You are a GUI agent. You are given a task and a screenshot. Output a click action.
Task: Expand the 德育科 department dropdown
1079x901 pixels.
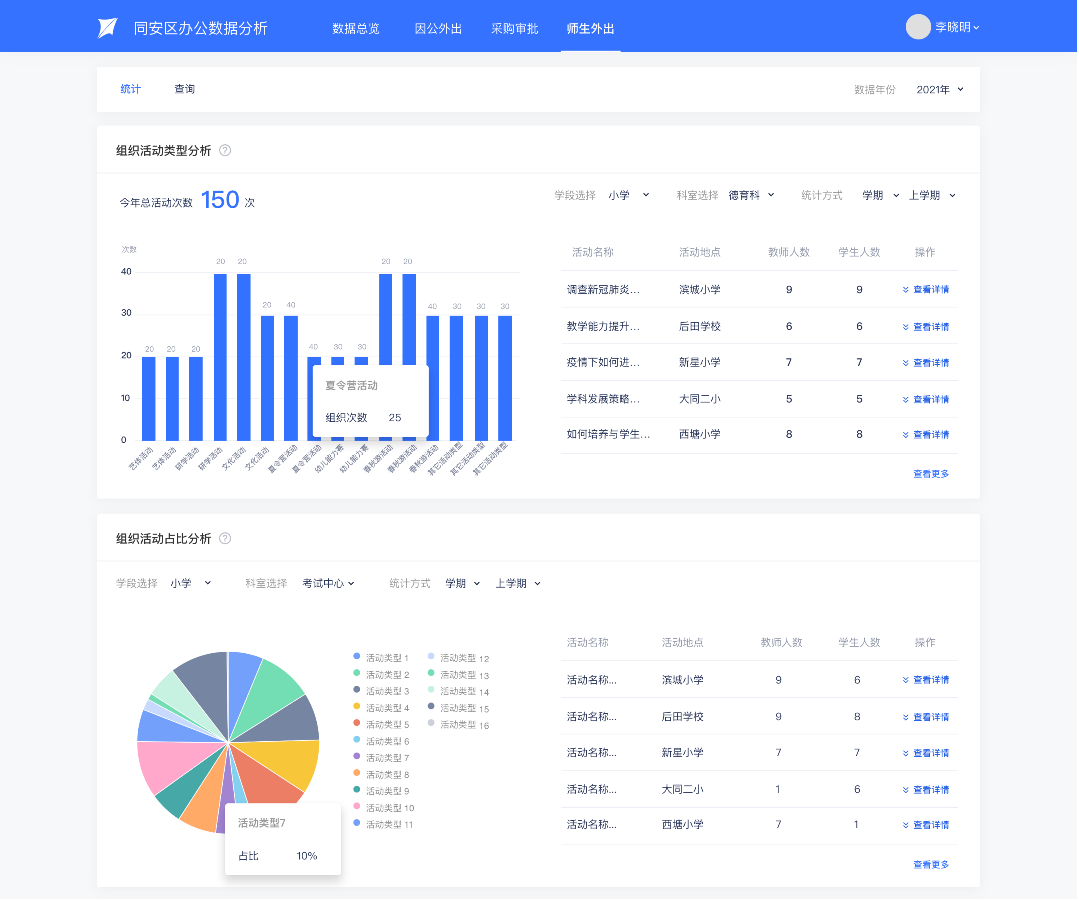click(751, 195)
